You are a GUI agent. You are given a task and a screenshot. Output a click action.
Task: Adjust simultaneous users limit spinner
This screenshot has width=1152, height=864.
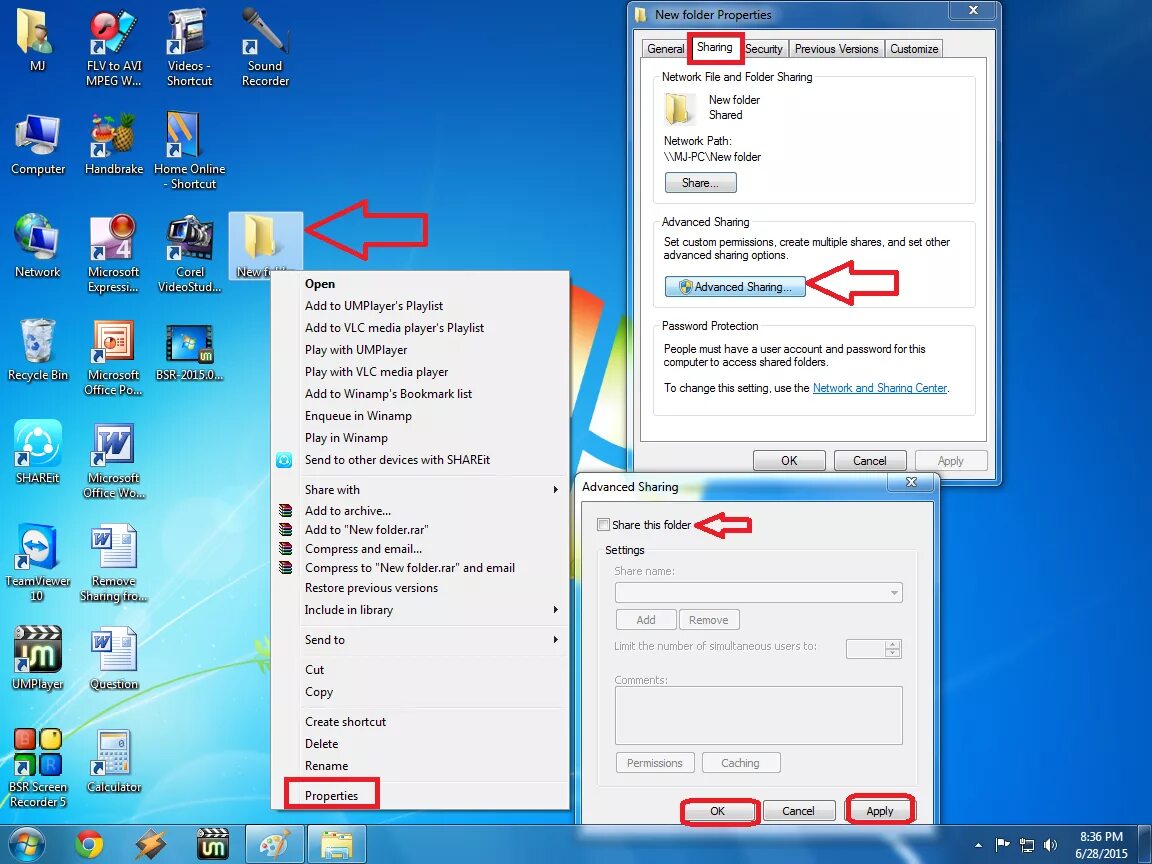coord(893,649)
